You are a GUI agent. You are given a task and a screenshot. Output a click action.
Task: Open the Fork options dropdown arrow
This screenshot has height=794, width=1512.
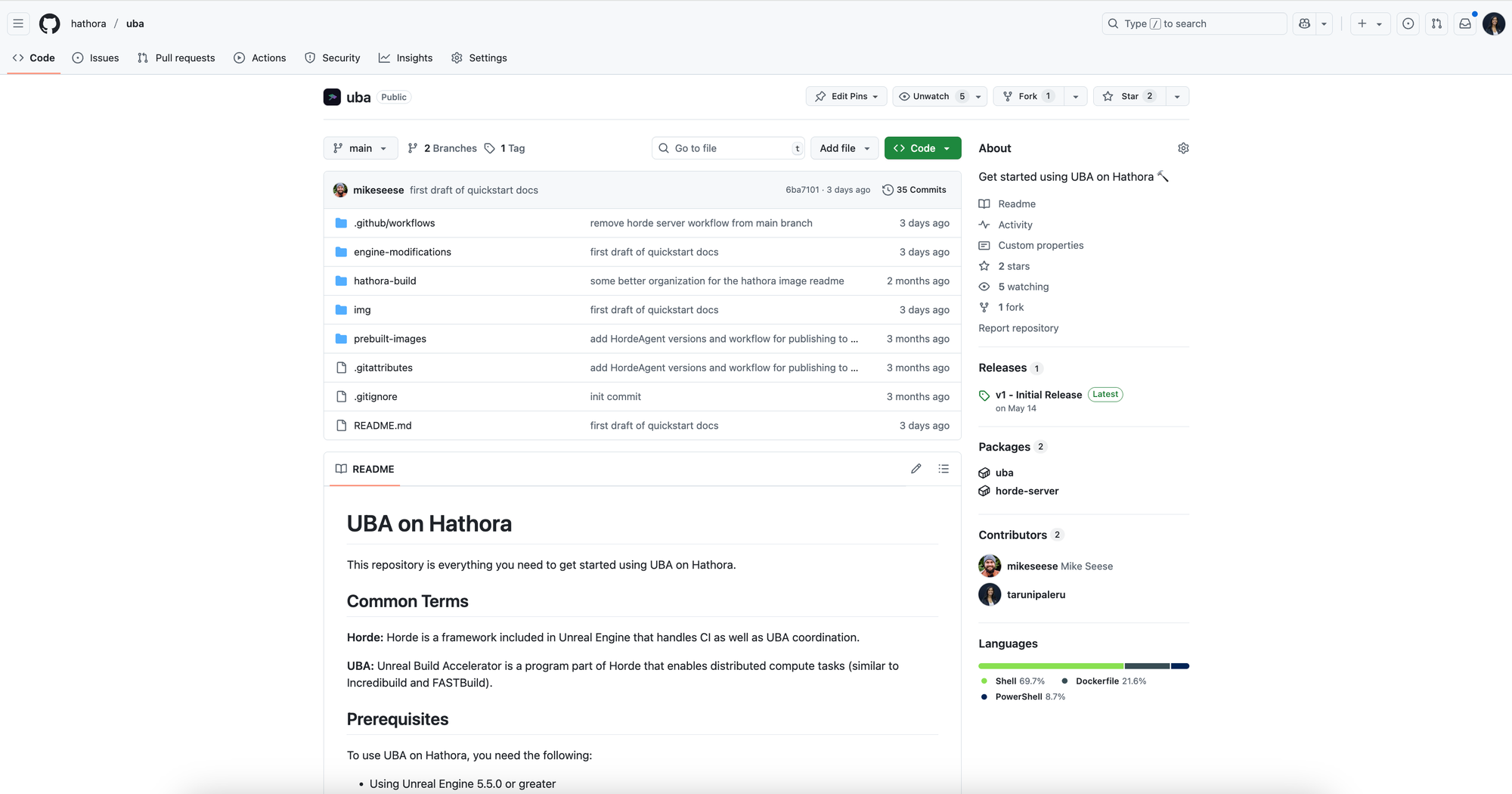pos(1076,96)
